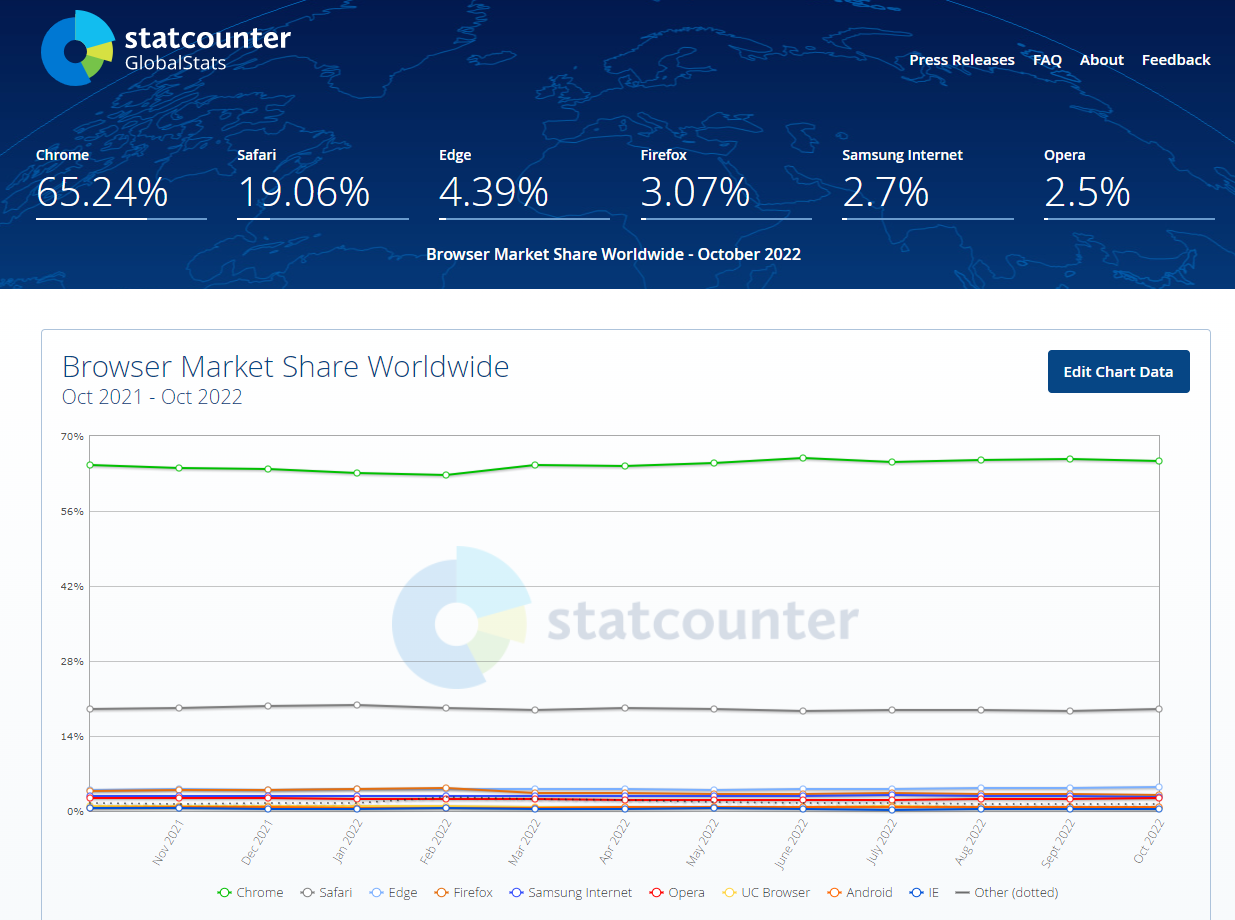
Task: Select the Firefox 3.07% stat
Action: [x=726, y=183]
